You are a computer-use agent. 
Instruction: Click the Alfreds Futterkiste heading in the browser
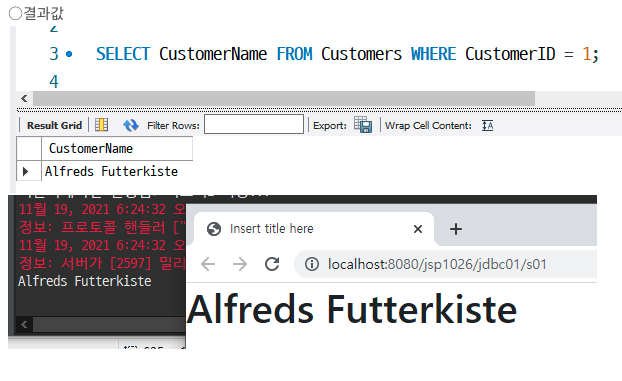click(352, 309)
